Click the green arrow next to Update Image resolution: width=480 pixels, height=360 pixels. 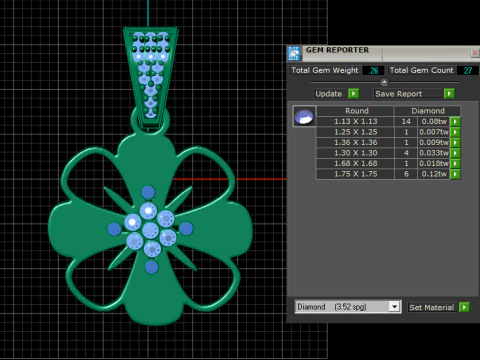point(354,94)
